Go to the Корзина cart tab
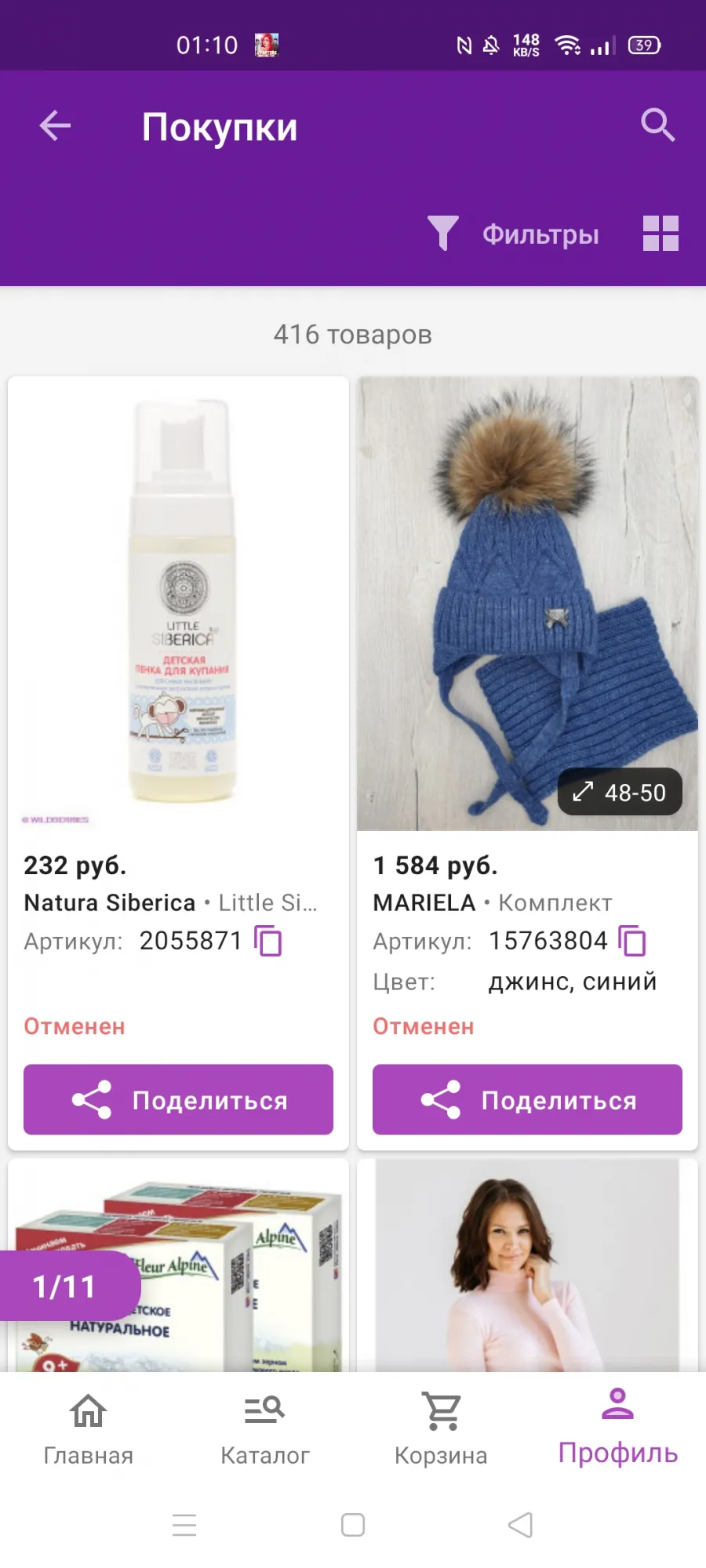 441,1428
